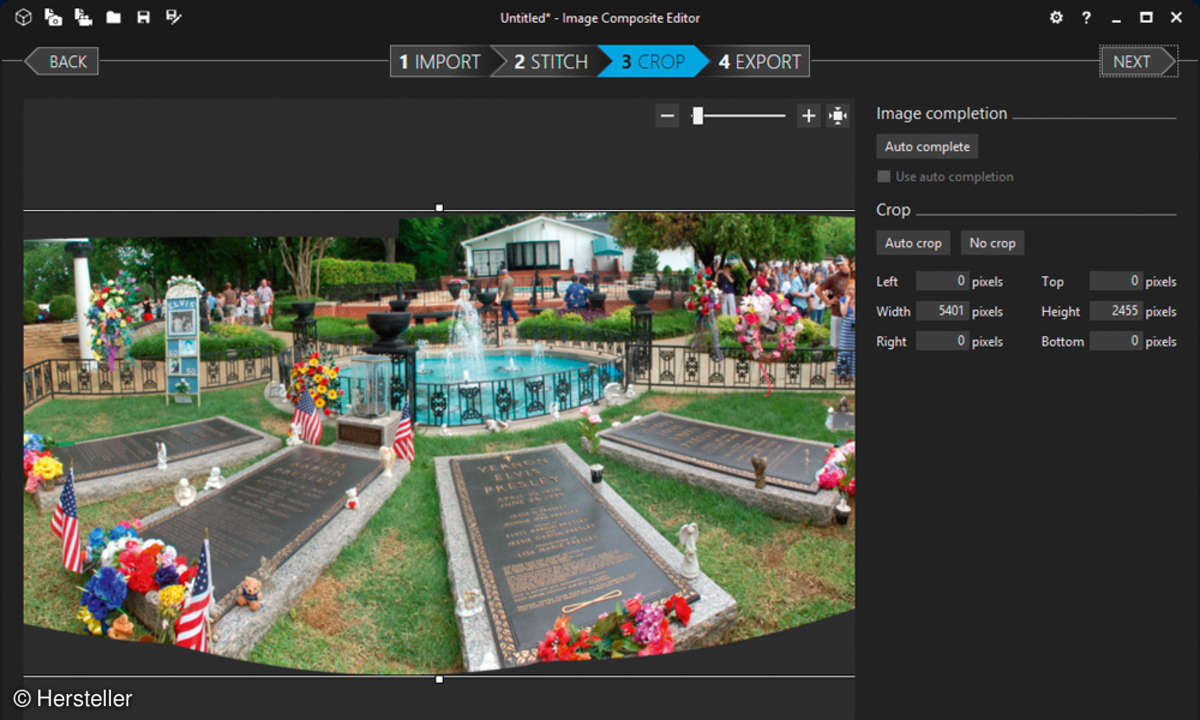Select step 3 Crop
The width and height of the screenshot is (1200, 720).
pos(653,61)
